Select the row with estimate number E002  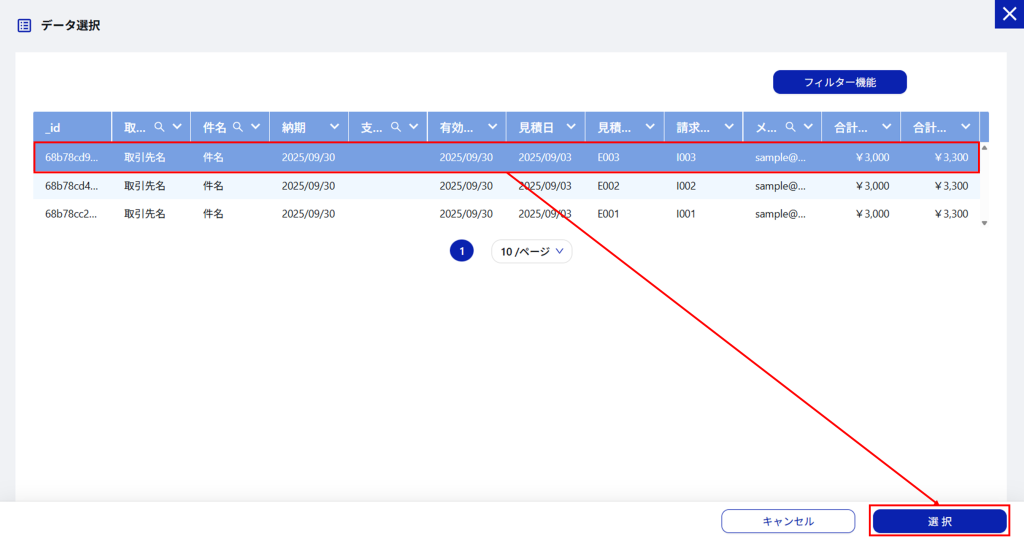[x=500, y=185]
